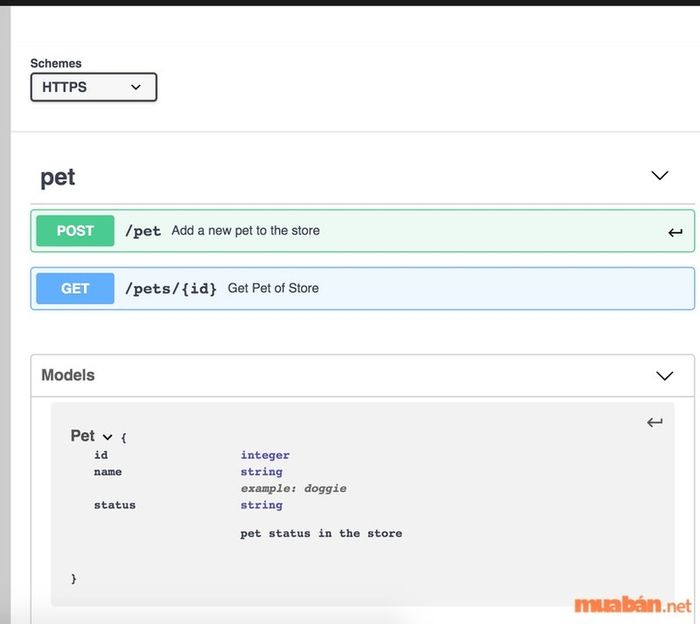The height and width of the screenshot is (624, 700).
Task: Open the /pets/{id} endpoint path
Action: tap(171, 288)
